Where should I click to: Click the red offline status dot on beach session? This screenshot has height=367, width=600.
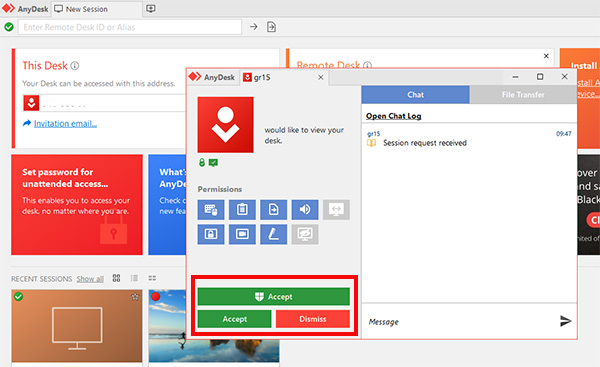155,297
